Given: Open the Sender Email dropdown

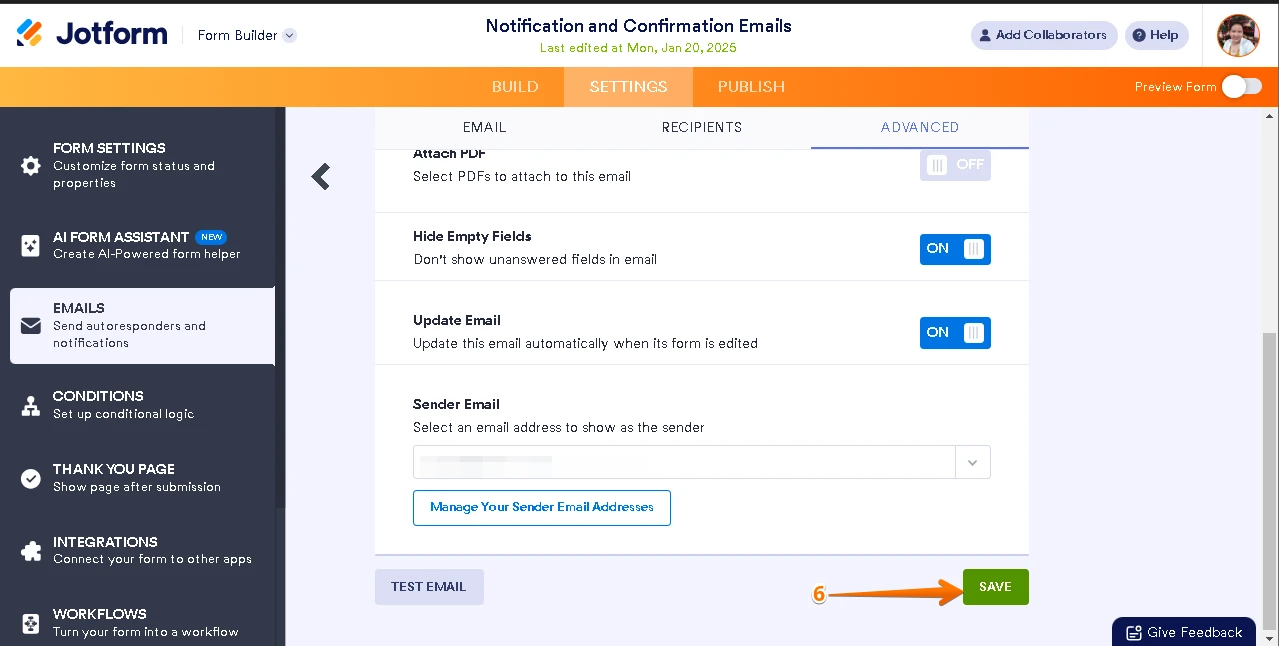Looking at the screenshot, I should click(x=972, y=462).
